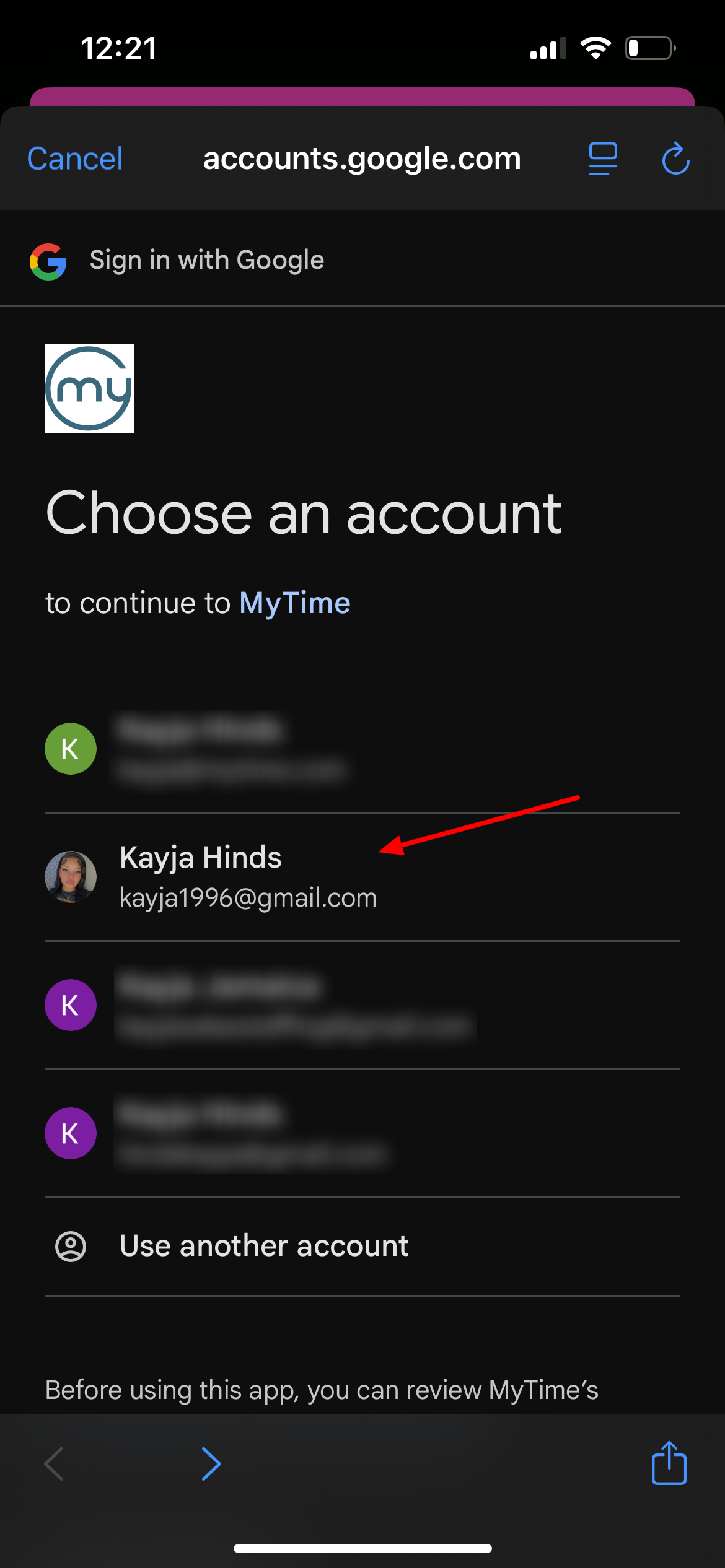Select the Kayja Hinds account
725x1568 pixels.
[362, 877]
